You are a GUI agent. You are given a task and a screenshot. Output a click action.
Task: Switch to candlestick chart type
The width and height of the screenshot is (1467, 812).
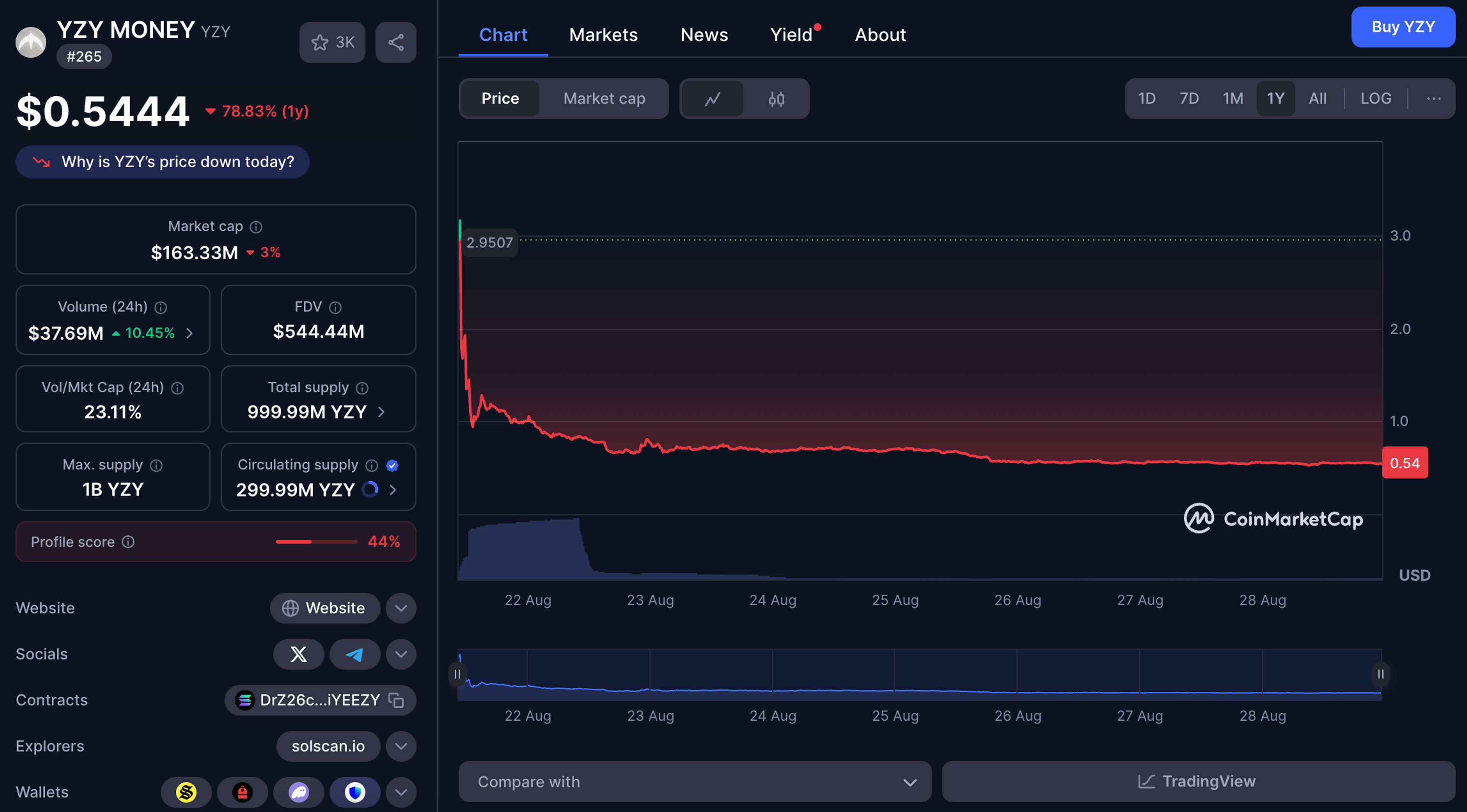click(776, 99)
